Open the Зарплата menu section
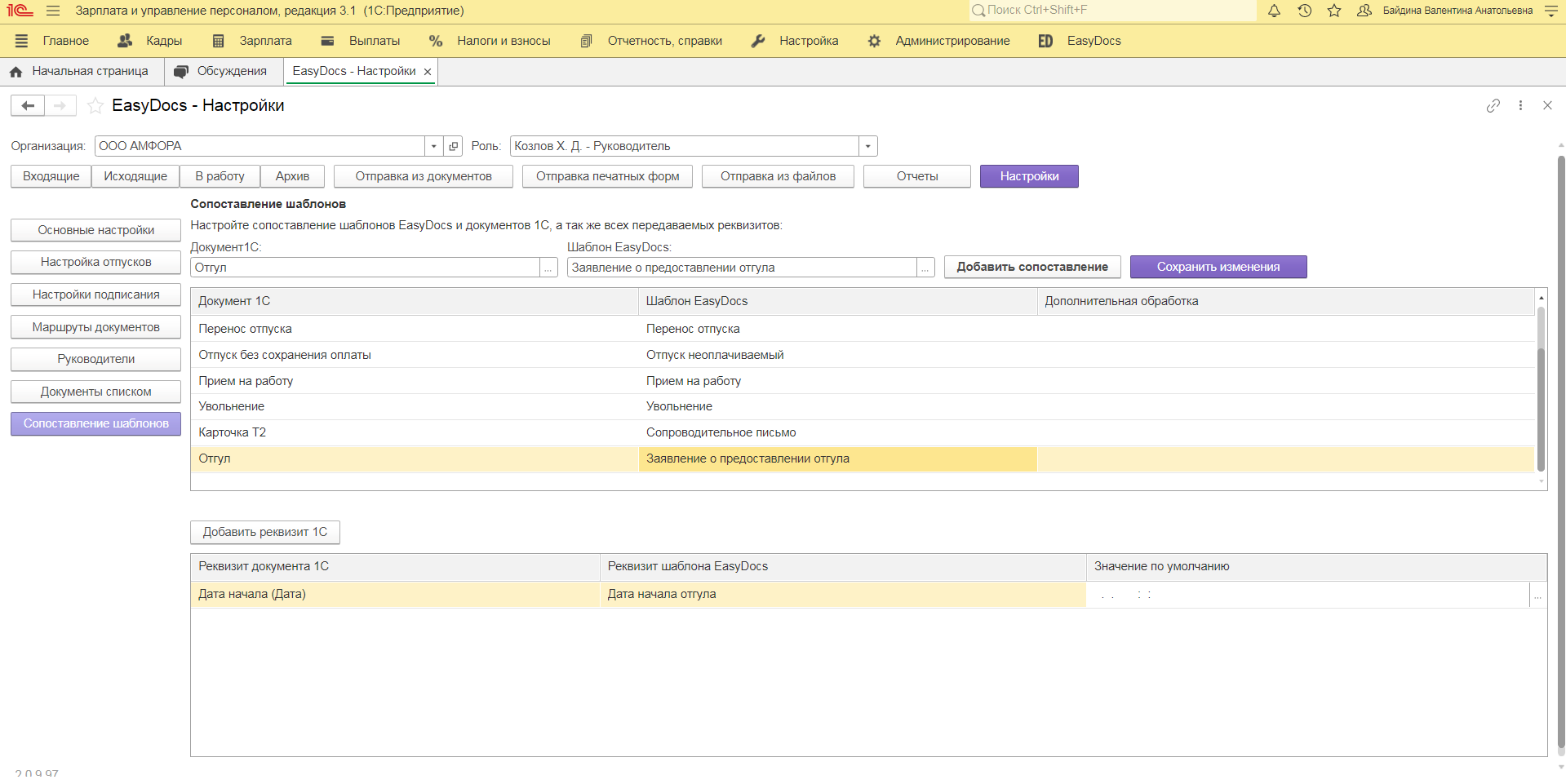 252,41
